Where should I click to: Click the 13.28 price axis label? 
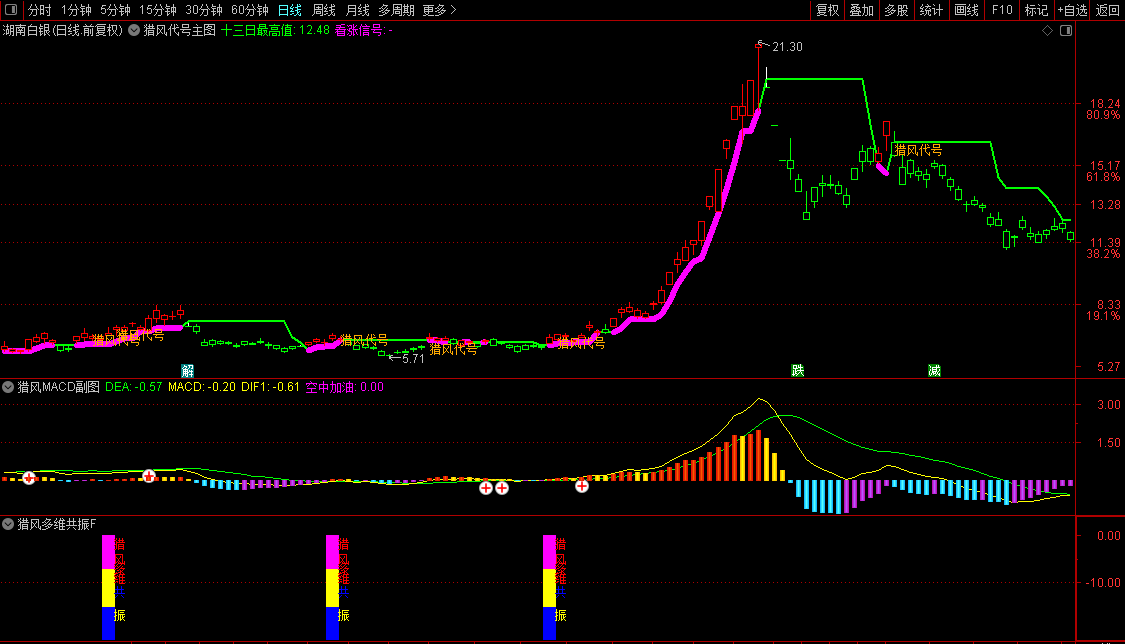1105,205
